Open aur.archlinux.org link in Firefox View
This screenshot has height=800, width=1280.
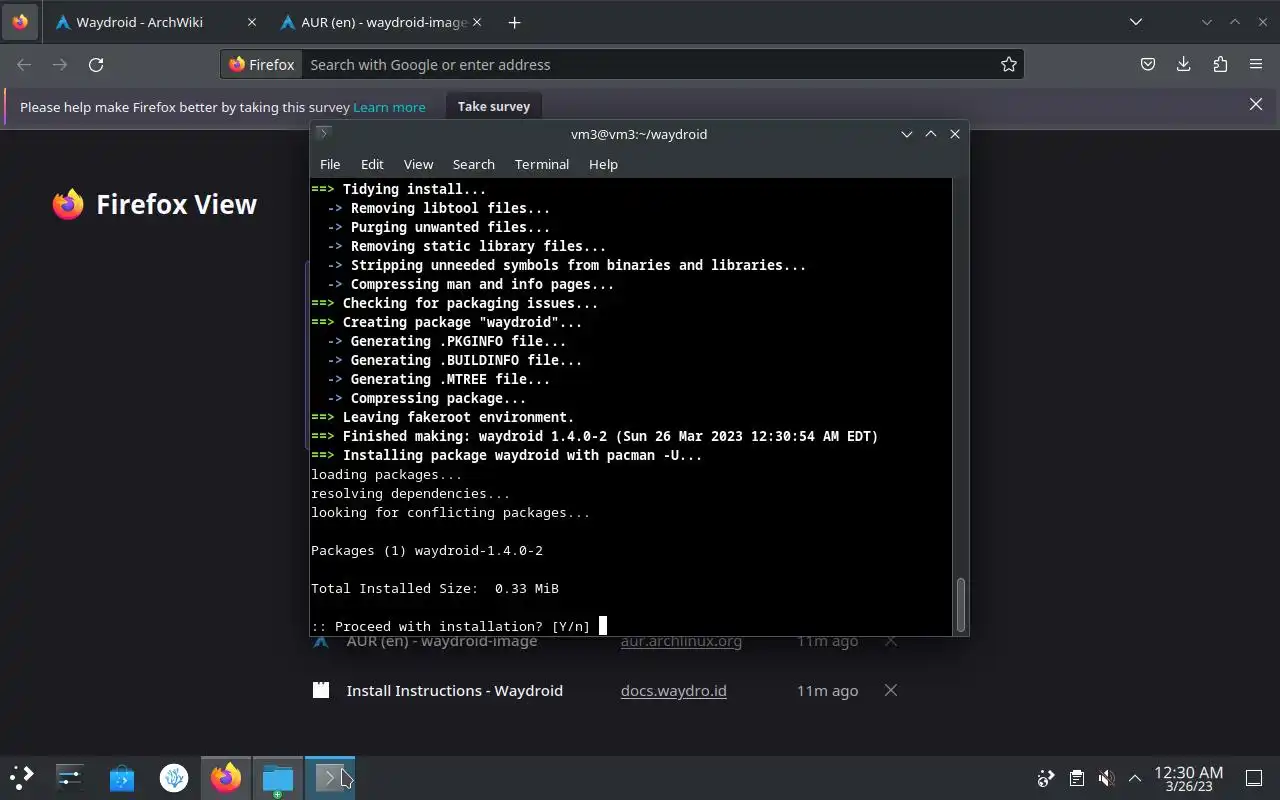click(x=681, y=641)
